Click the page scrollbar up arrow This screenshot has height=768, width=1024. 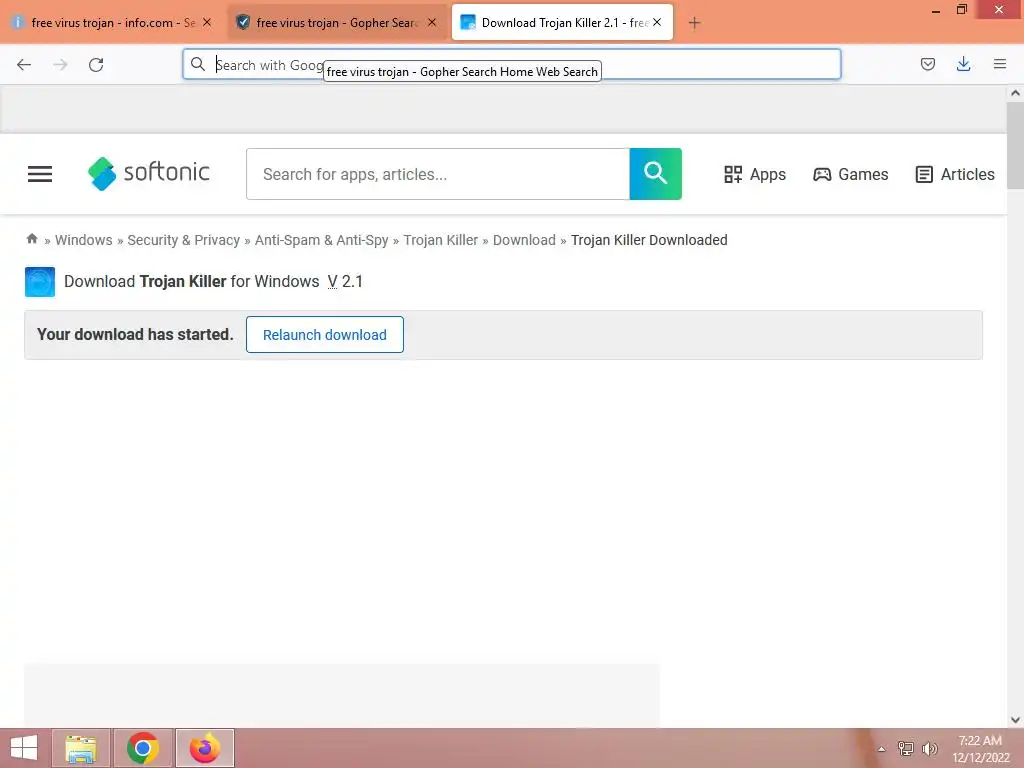(x=1015, y=93)
